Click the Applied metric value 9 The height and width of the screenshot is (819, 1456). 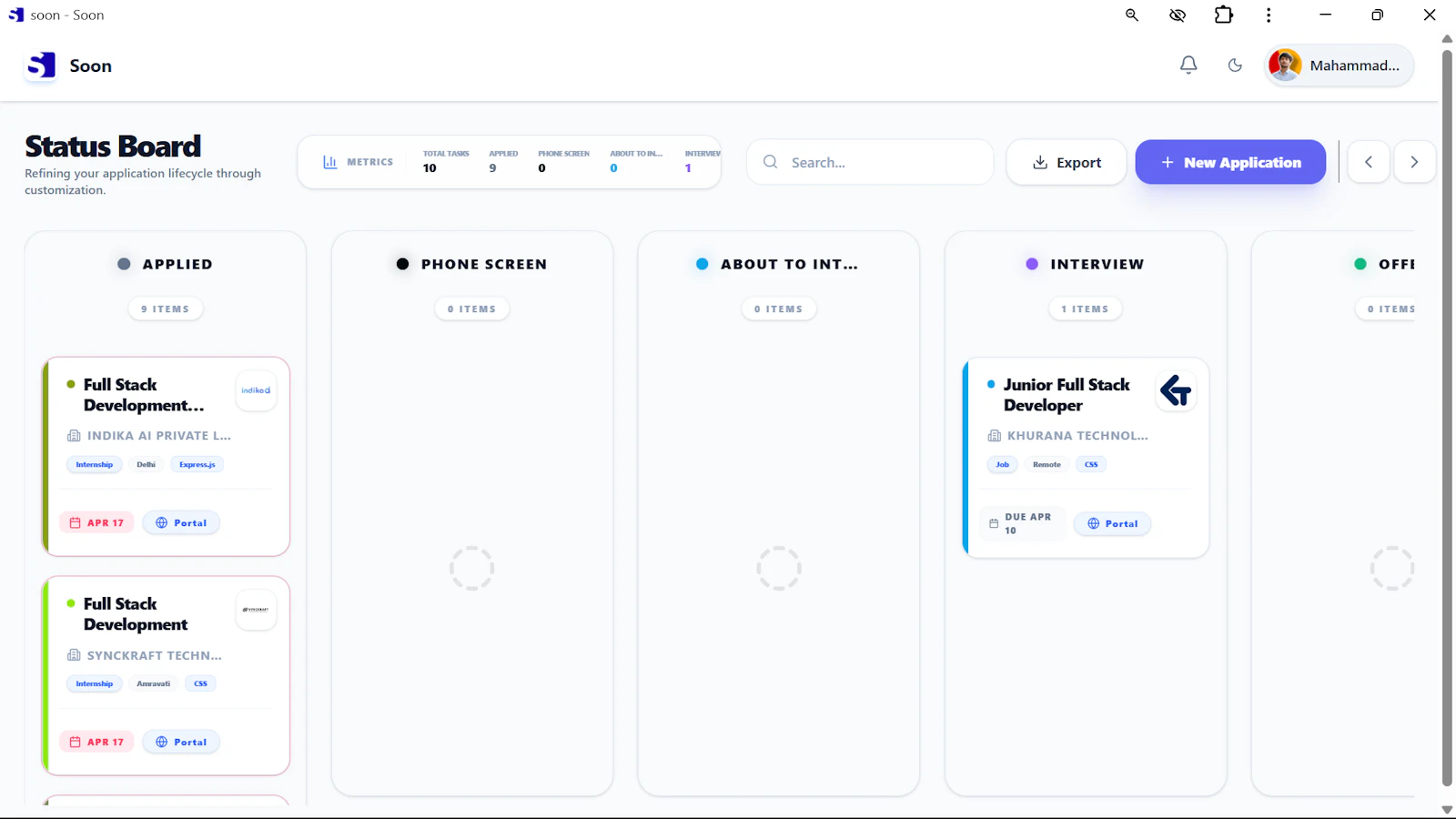tap(492, 168)
